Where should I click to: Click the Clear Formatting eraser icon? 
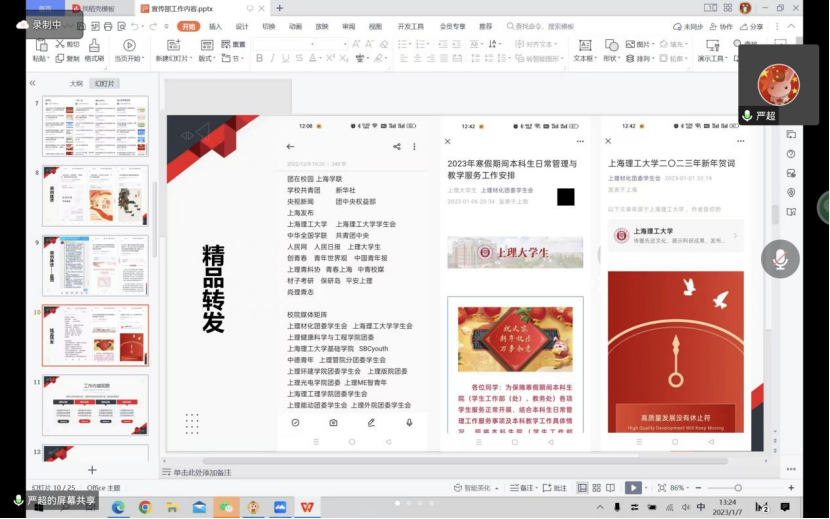(384, 44)
